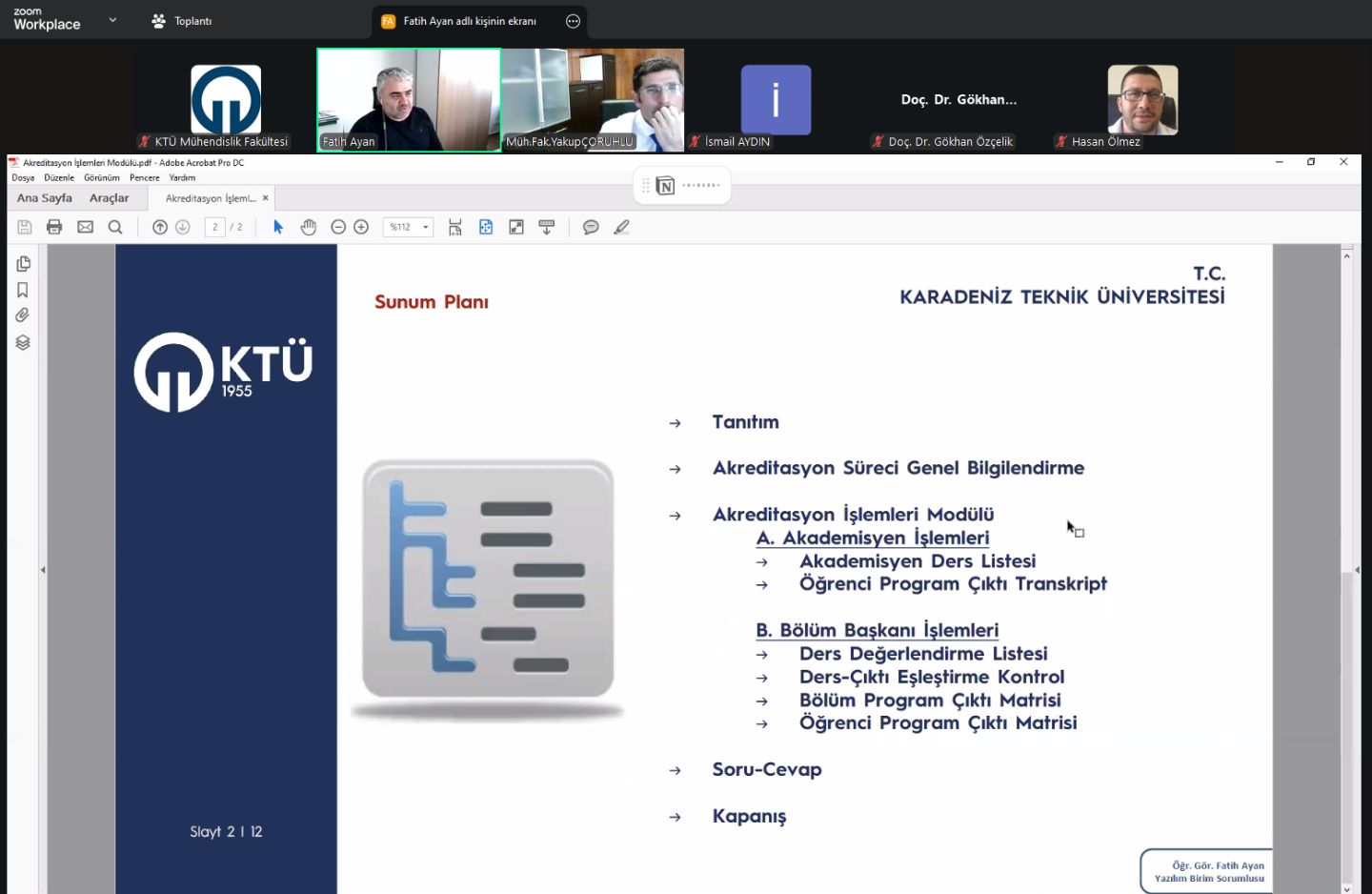Open the highlight pen tool
Screen dimensions: 1372x894
click(x=621, y=227)
